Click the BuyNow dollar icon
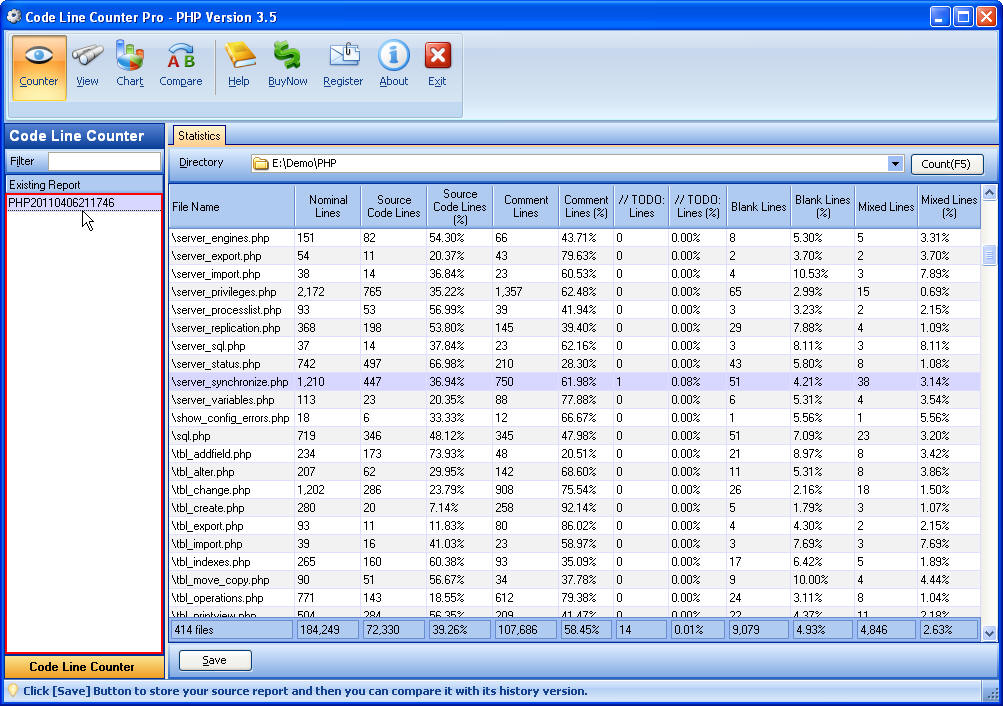 (287, 66)
